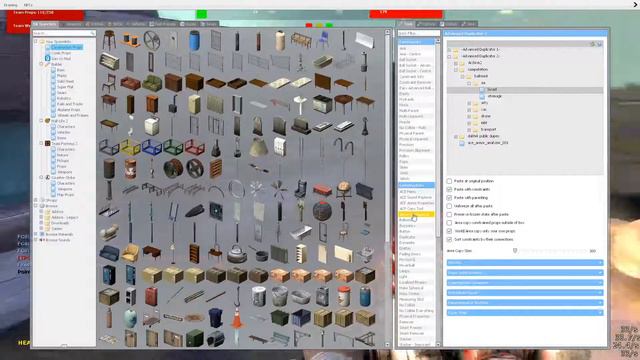The width and height of the screenshot is (640, 360).
Task: Spawn the yellow cage frame prop
Action: tap(131, 147)
